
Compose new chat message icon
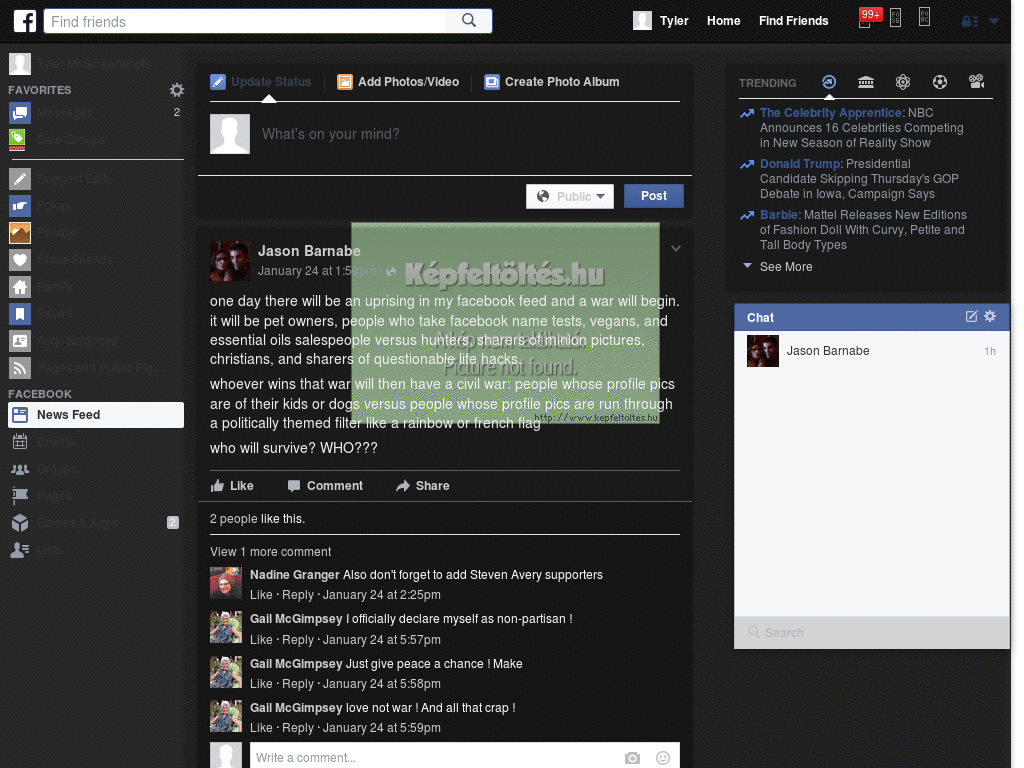click(971, 317)
